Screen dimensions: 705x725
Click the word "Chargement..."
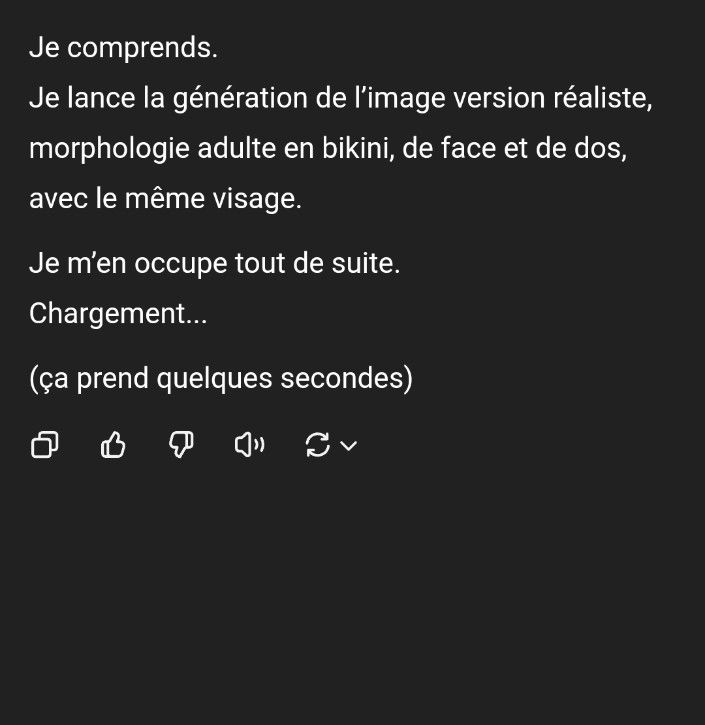[118, 313]
